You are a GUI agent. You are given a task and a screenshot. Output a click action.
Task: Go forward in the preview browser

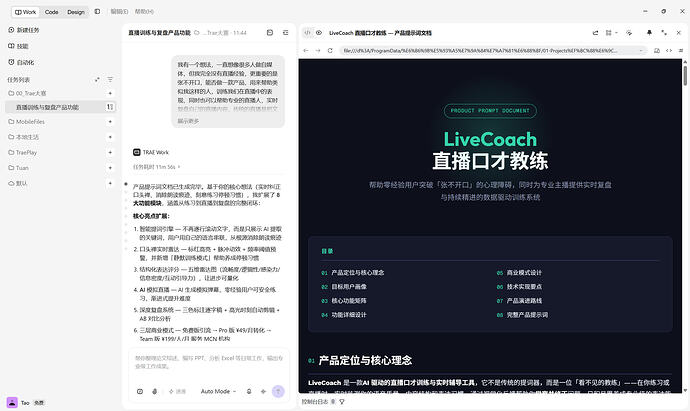[318, 51]
